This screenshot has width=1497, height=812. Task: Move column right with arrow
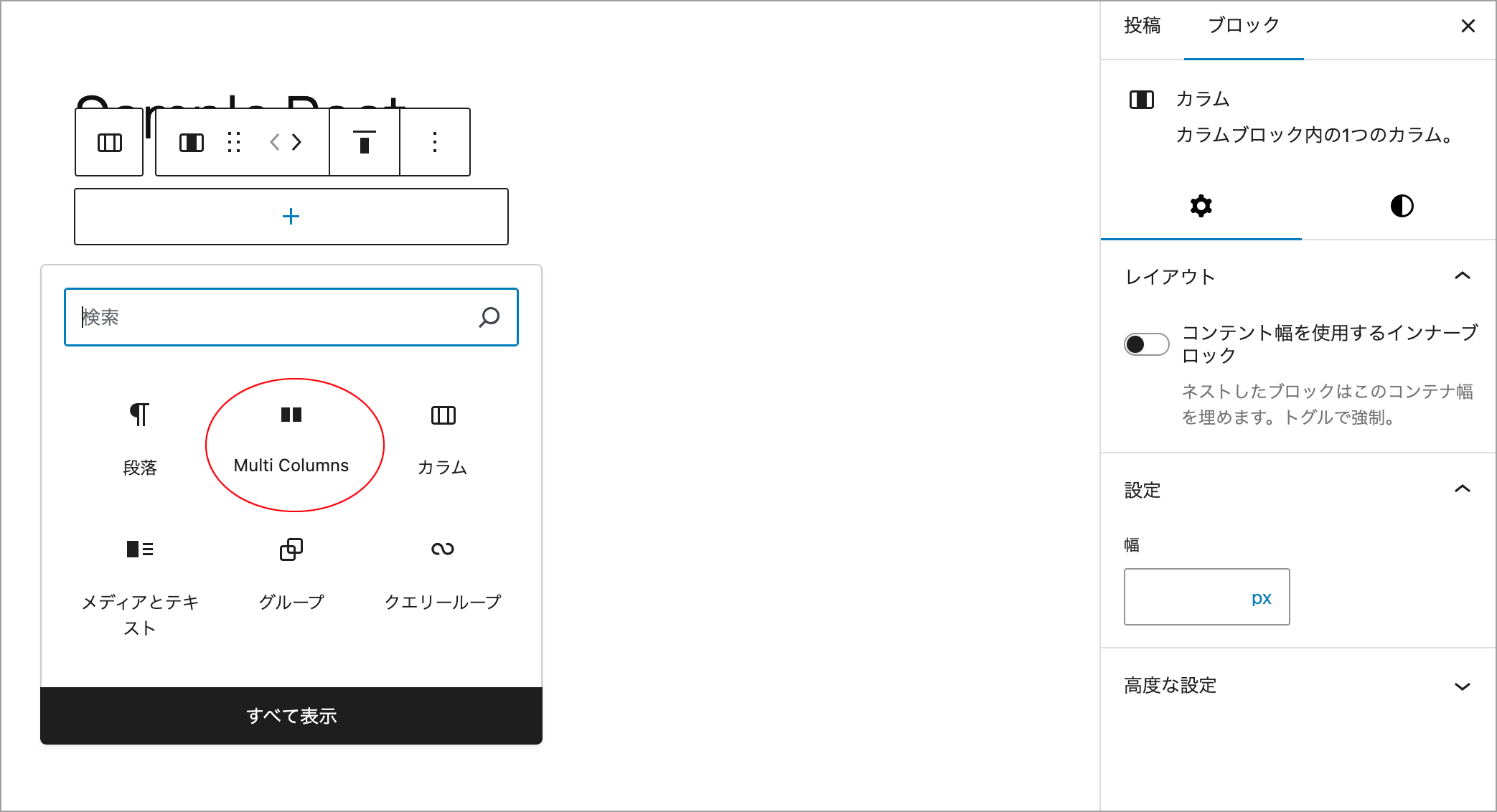tap(297, 142)
